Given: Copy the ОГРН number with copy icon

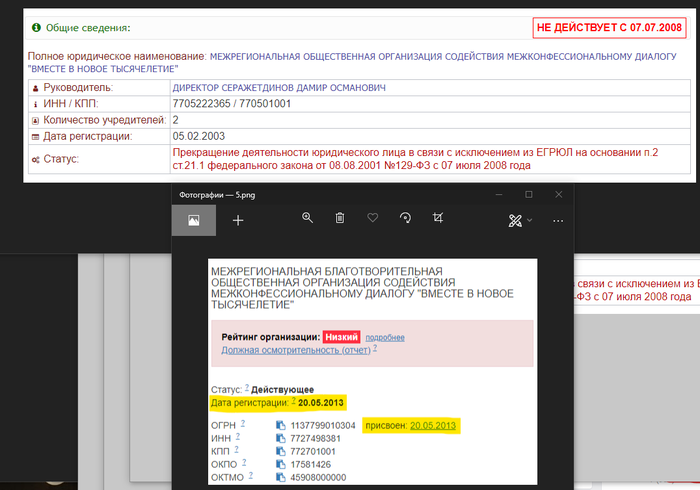Looking at the screenshot, I should tap(280, 425).
